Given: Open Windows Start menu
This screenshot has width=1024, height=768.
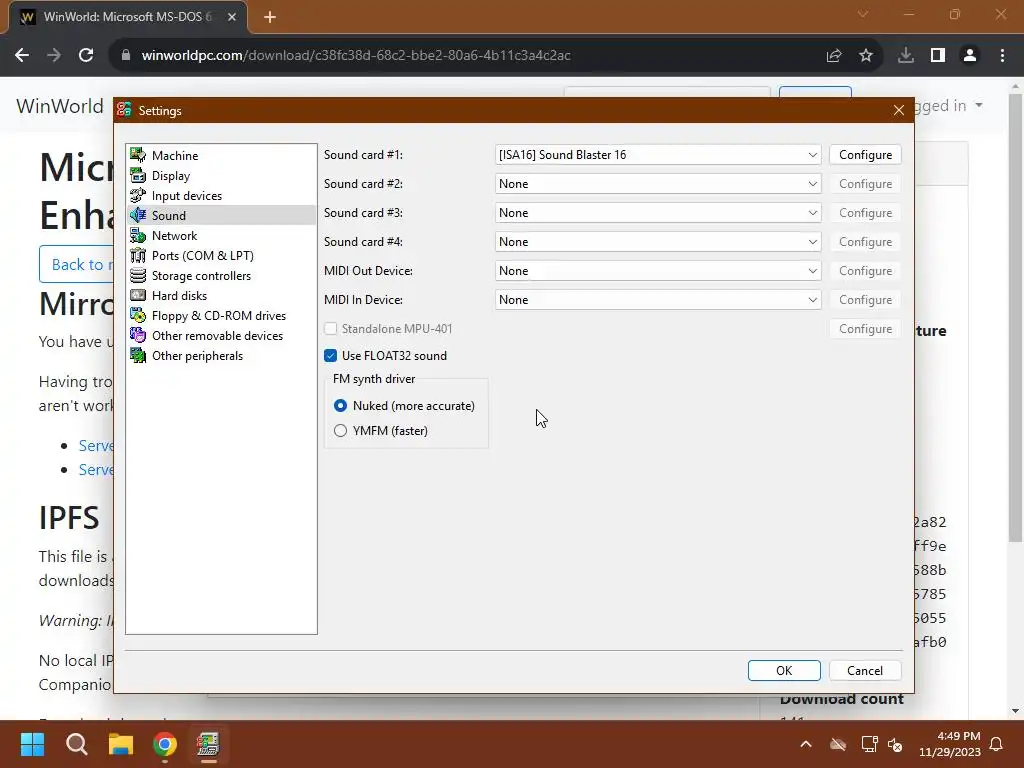Looking at the screenshot, I should [x=32, y=744].
